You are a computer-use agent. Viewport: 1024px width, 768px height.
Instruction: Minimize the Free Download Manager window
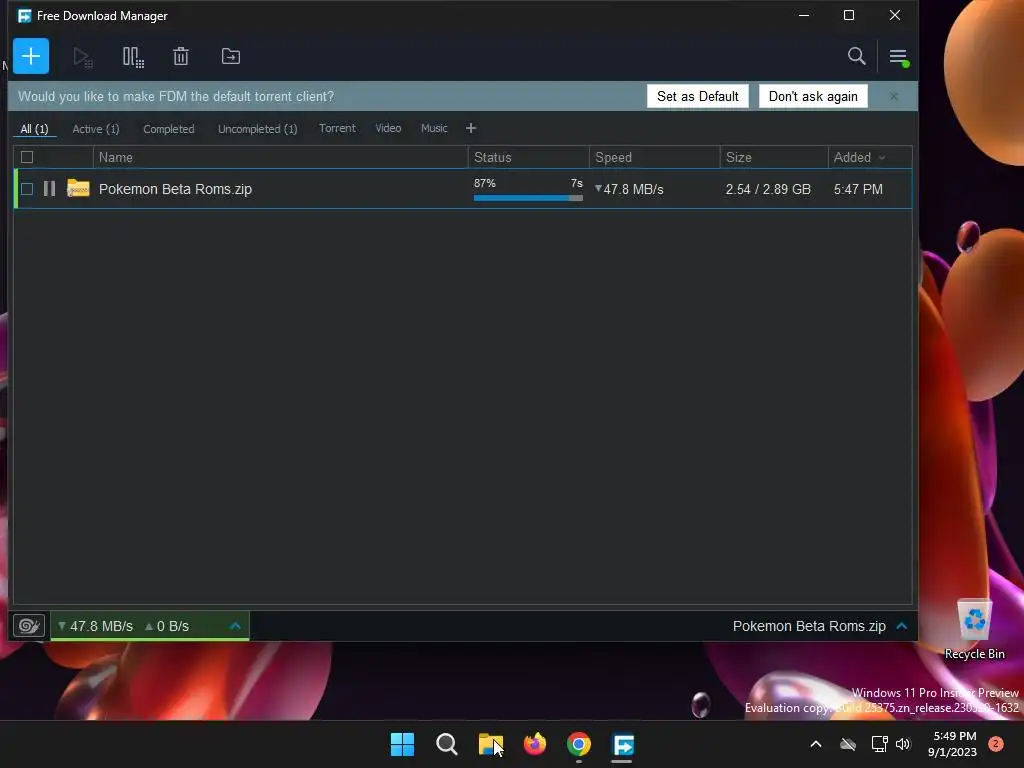click(804, 15)
